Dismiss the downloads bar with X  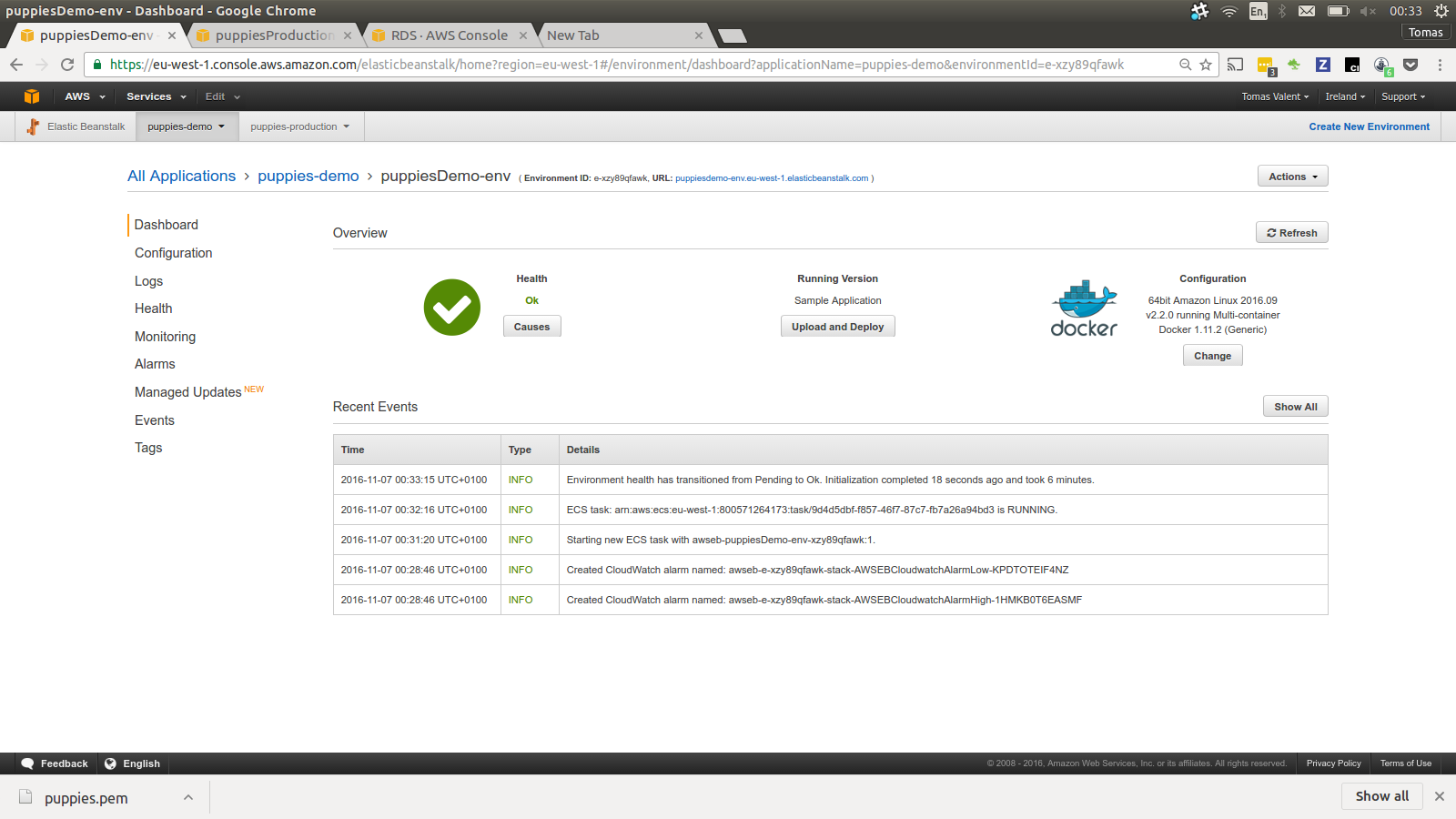pyautogui.click(x=1440, y=796)
